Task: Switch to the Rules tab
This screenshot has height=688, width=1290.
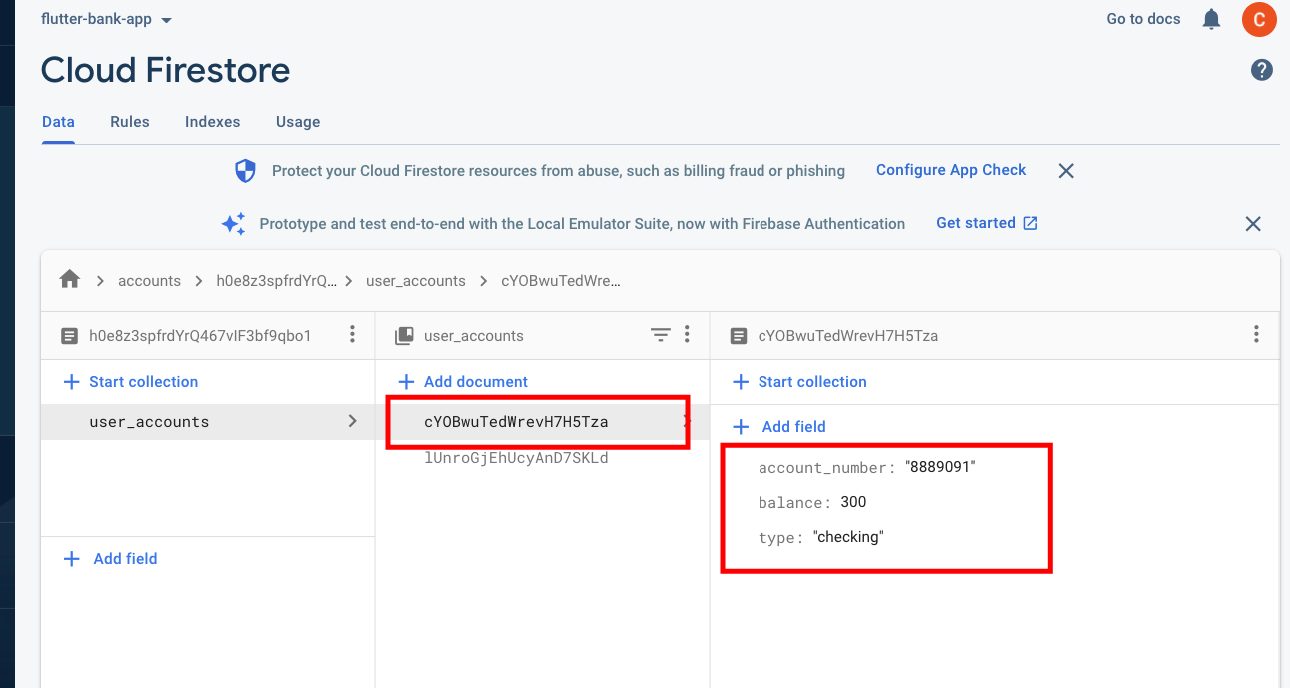Action: point(130,122)
